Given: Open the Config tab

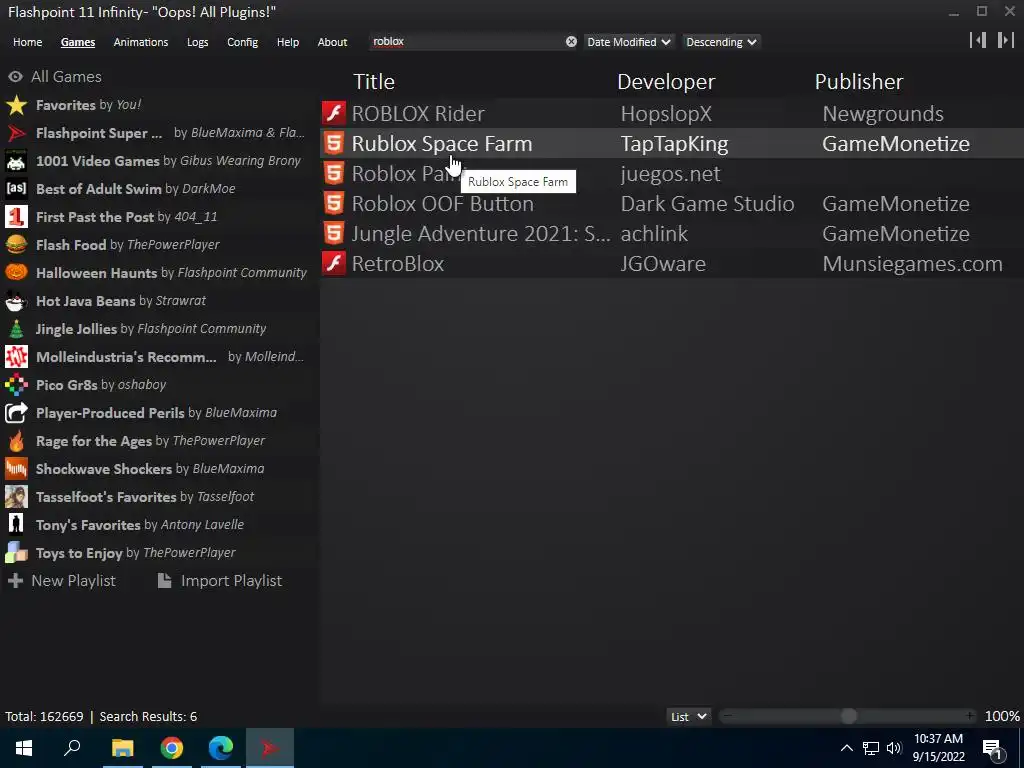Looking at the screenshot, I should 242,42.
